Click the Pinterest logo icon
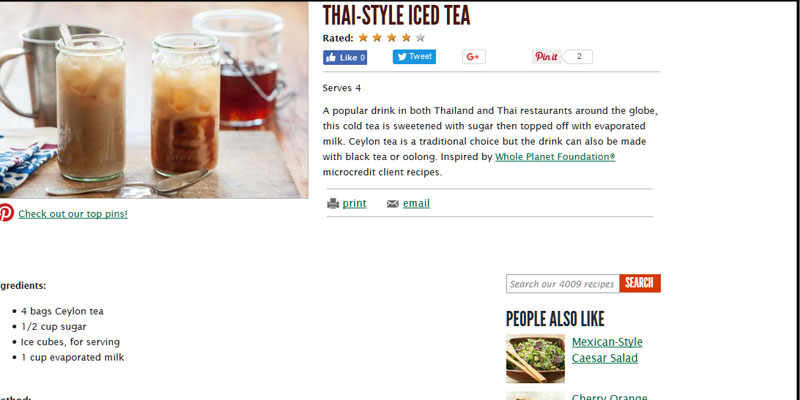This screenshot has height=400, width=800. [6, 212]
